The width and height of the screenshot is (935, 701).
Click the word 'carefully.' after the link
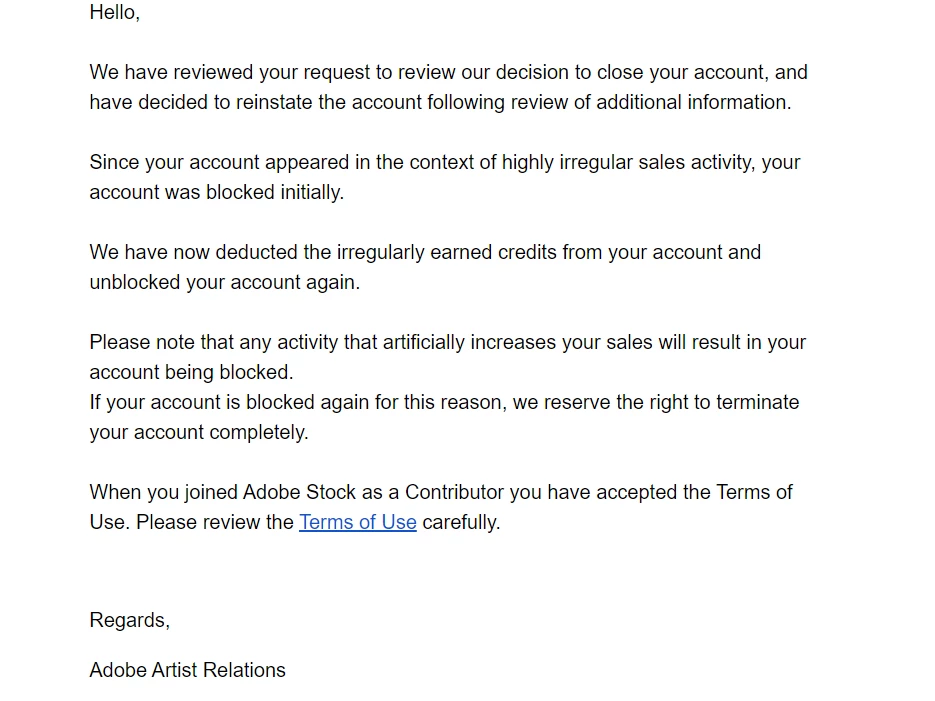461,522
